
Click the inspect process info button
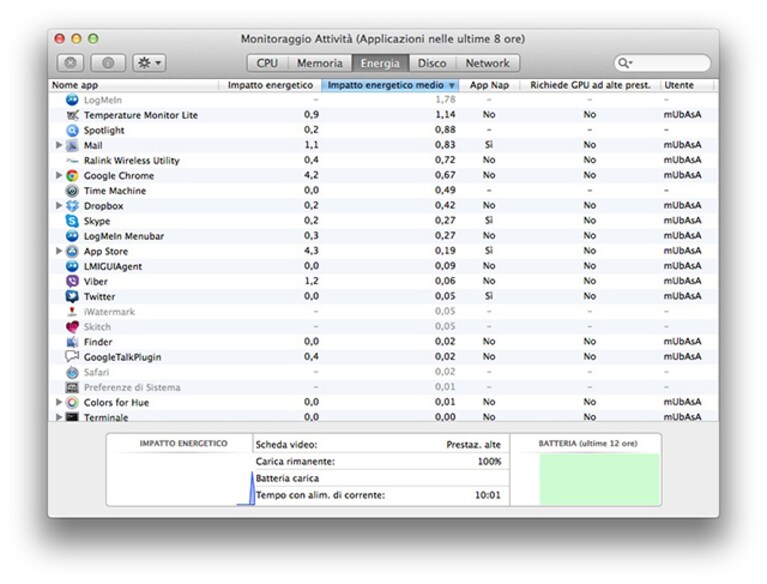[x=108, y=63]
